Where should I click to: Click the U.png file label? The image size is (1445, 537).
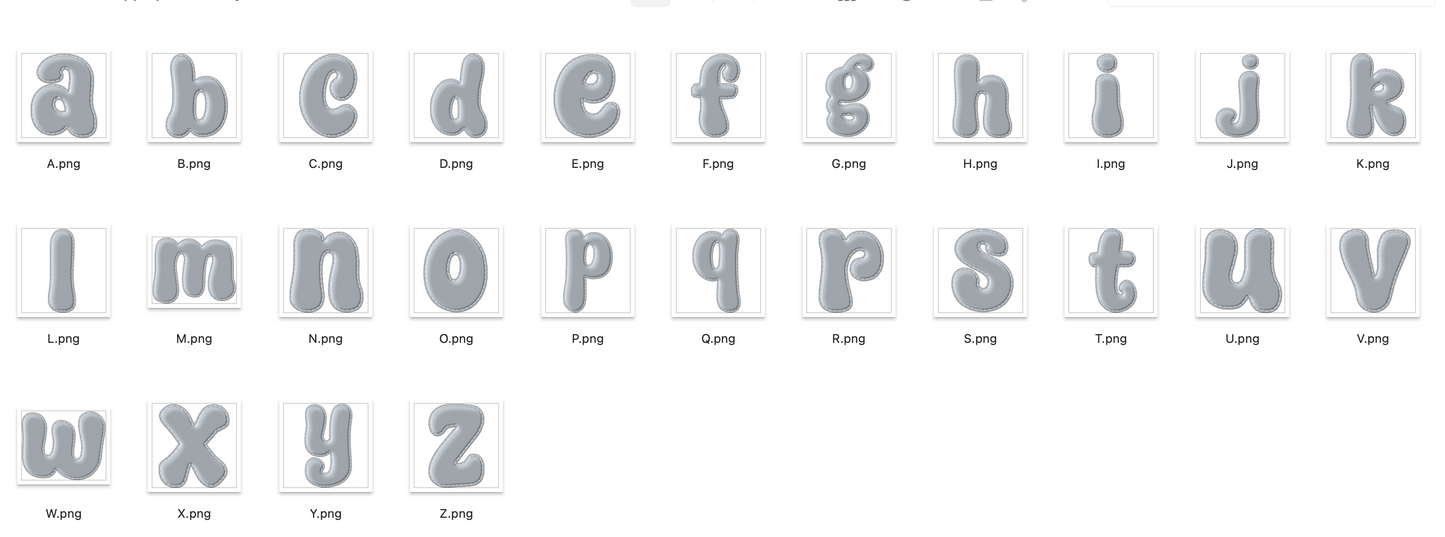click(1242, 339)
